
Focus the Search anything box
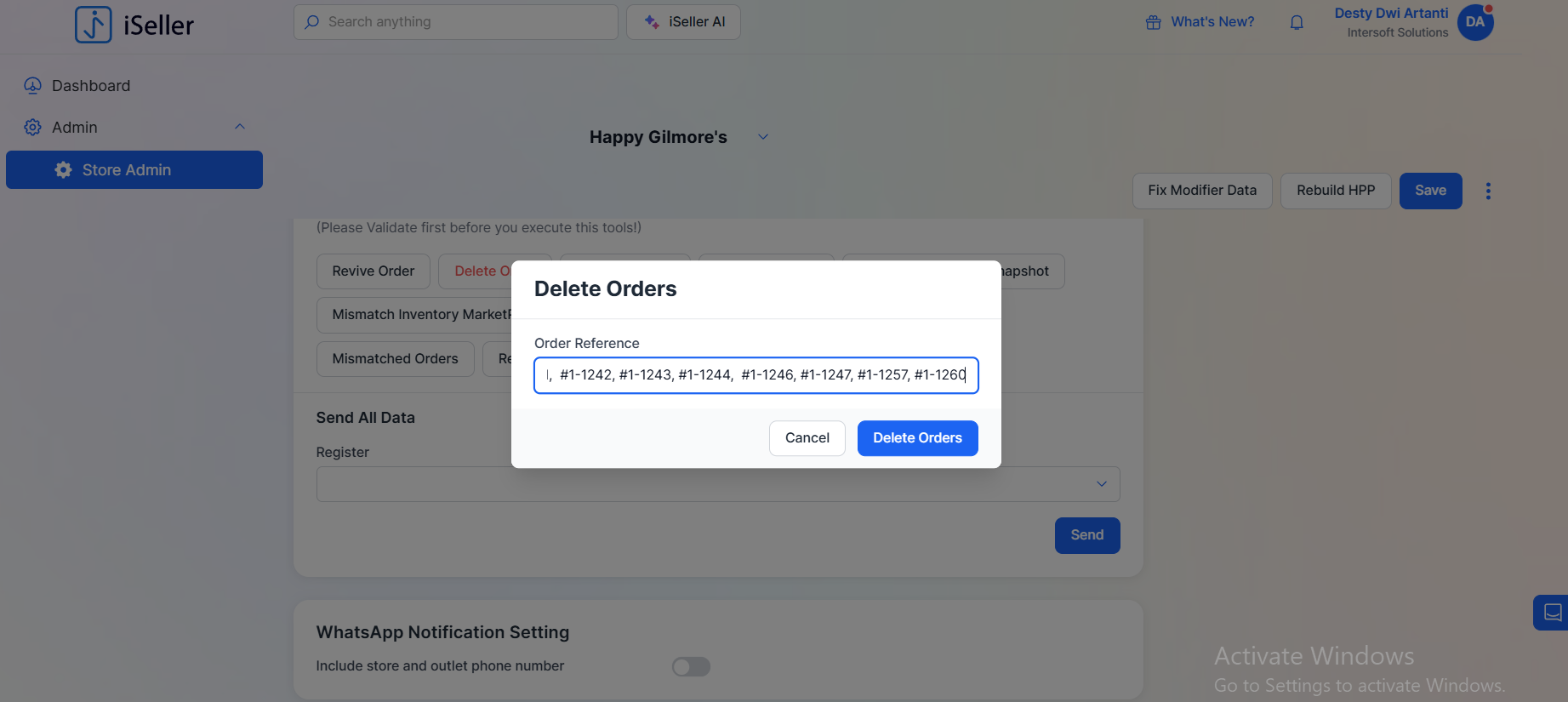(455, 22)
